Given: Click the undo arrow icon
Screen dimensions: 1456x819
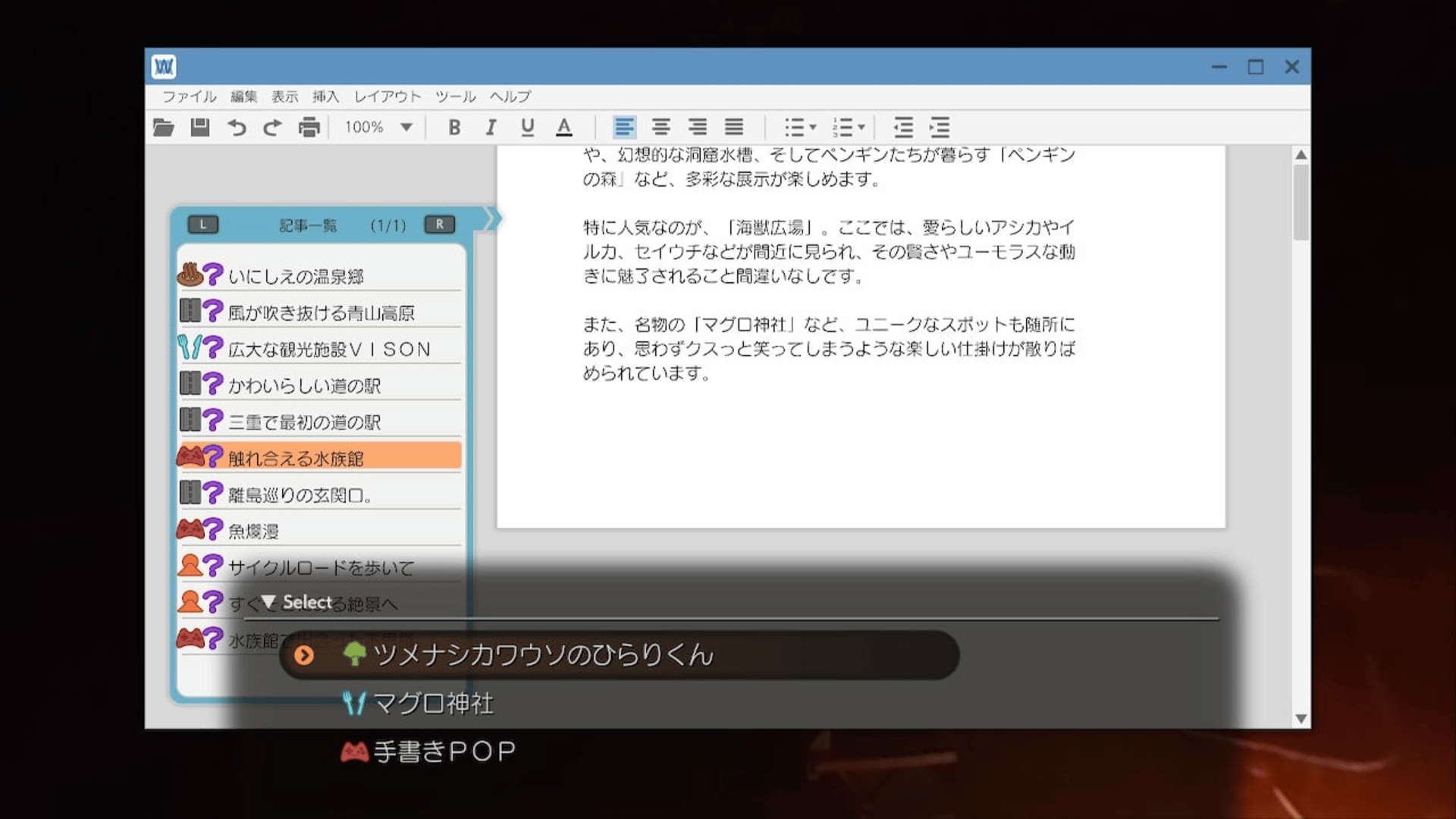Looking at the screenshot, I should point(237,127).
